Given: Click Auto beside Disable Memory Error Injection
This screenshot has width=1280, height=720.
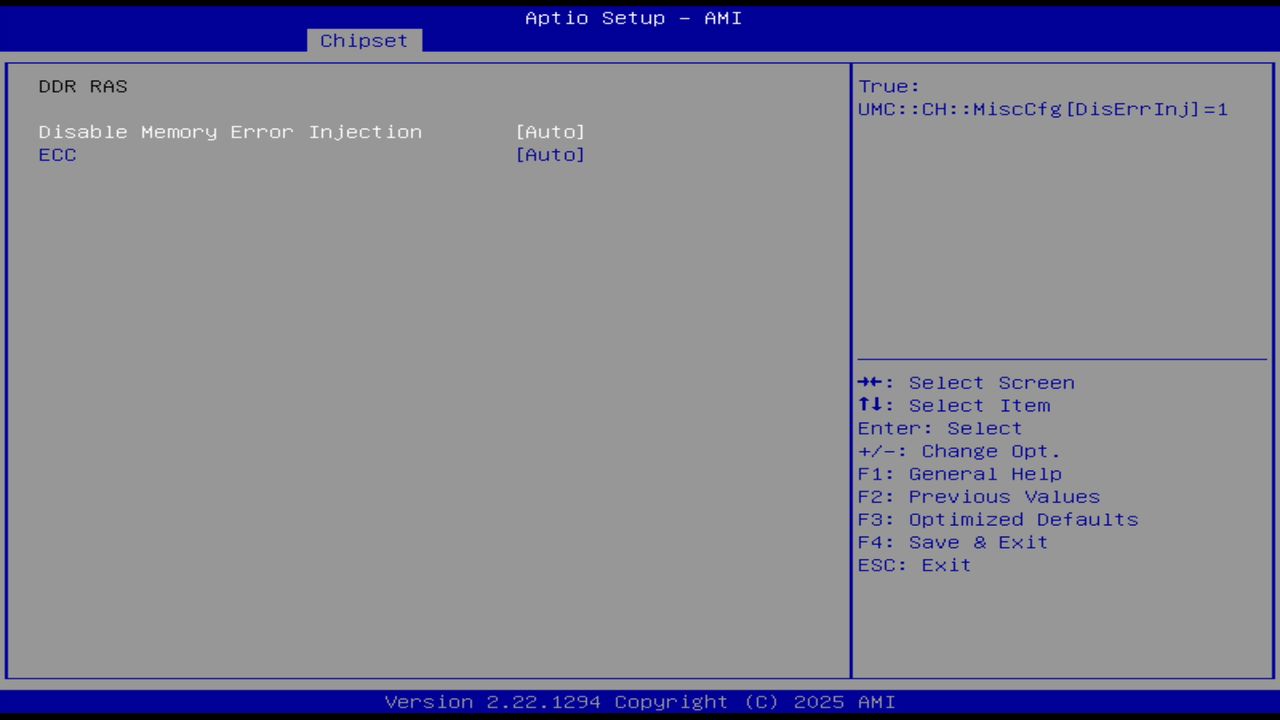Looking at the screenshot, I should point(550,131).
